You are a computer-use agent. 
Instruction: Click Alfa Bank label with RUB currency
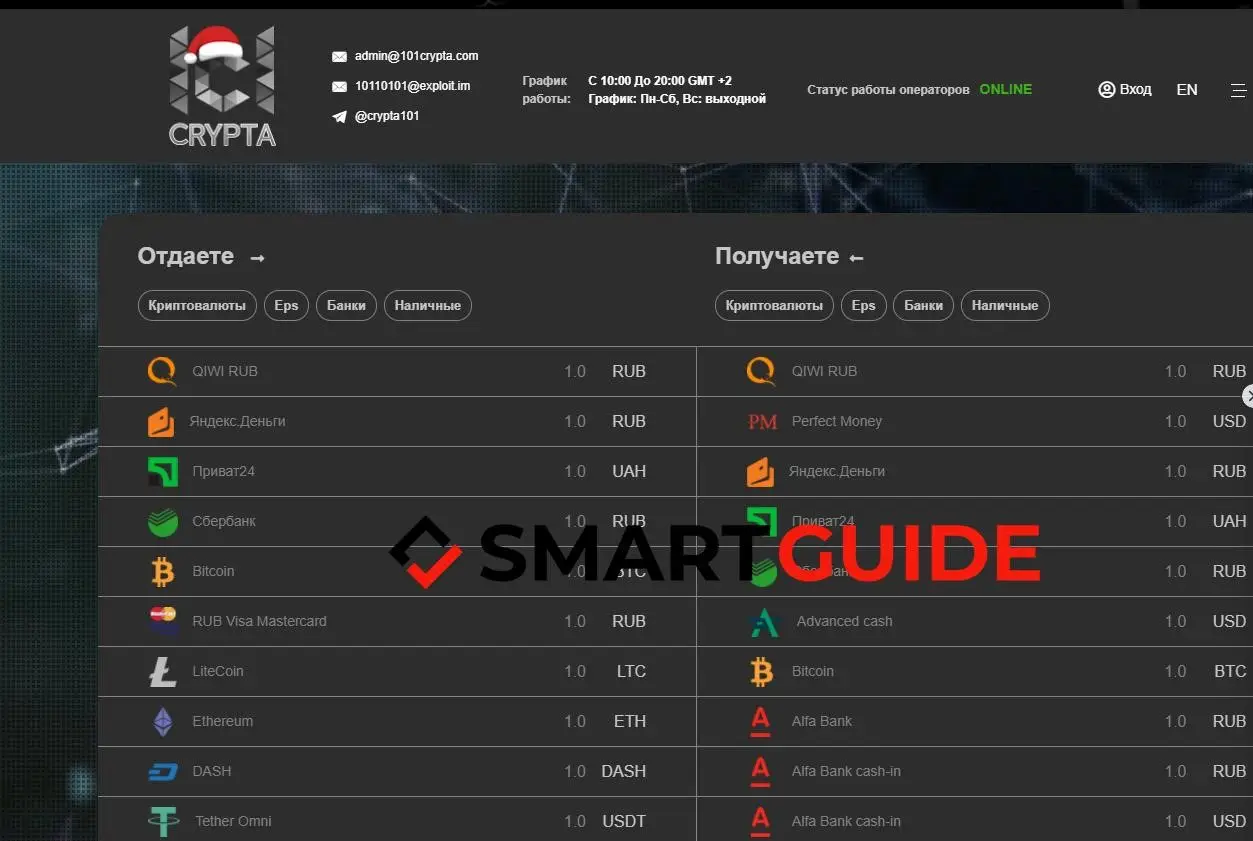(x=822, y=721)
